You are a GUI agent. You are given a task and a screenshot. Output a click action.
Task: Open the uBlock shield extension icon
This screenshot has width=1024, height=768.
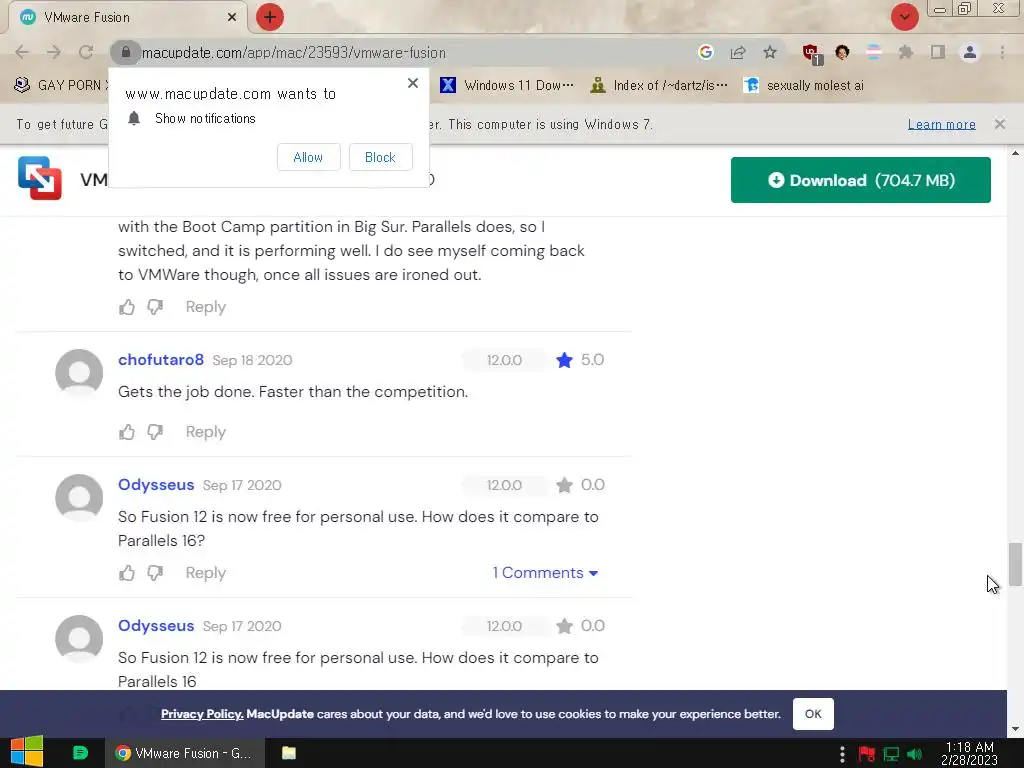click(x=812, y=54)
